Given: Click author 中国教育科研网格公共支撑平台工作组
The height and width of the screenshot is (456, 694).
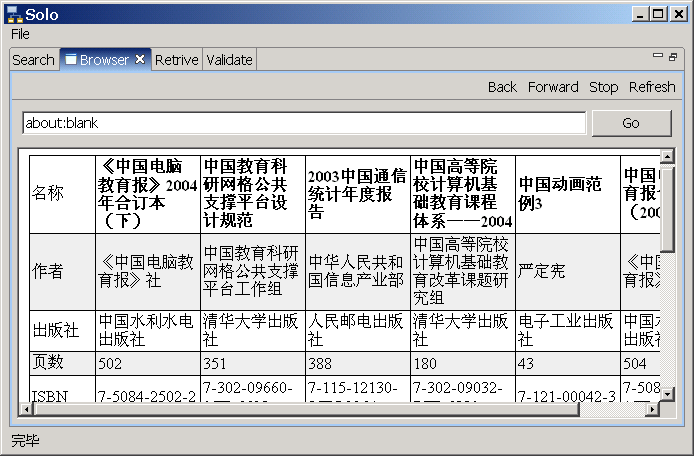Looking at the screenshot, I should coord(253,271).
